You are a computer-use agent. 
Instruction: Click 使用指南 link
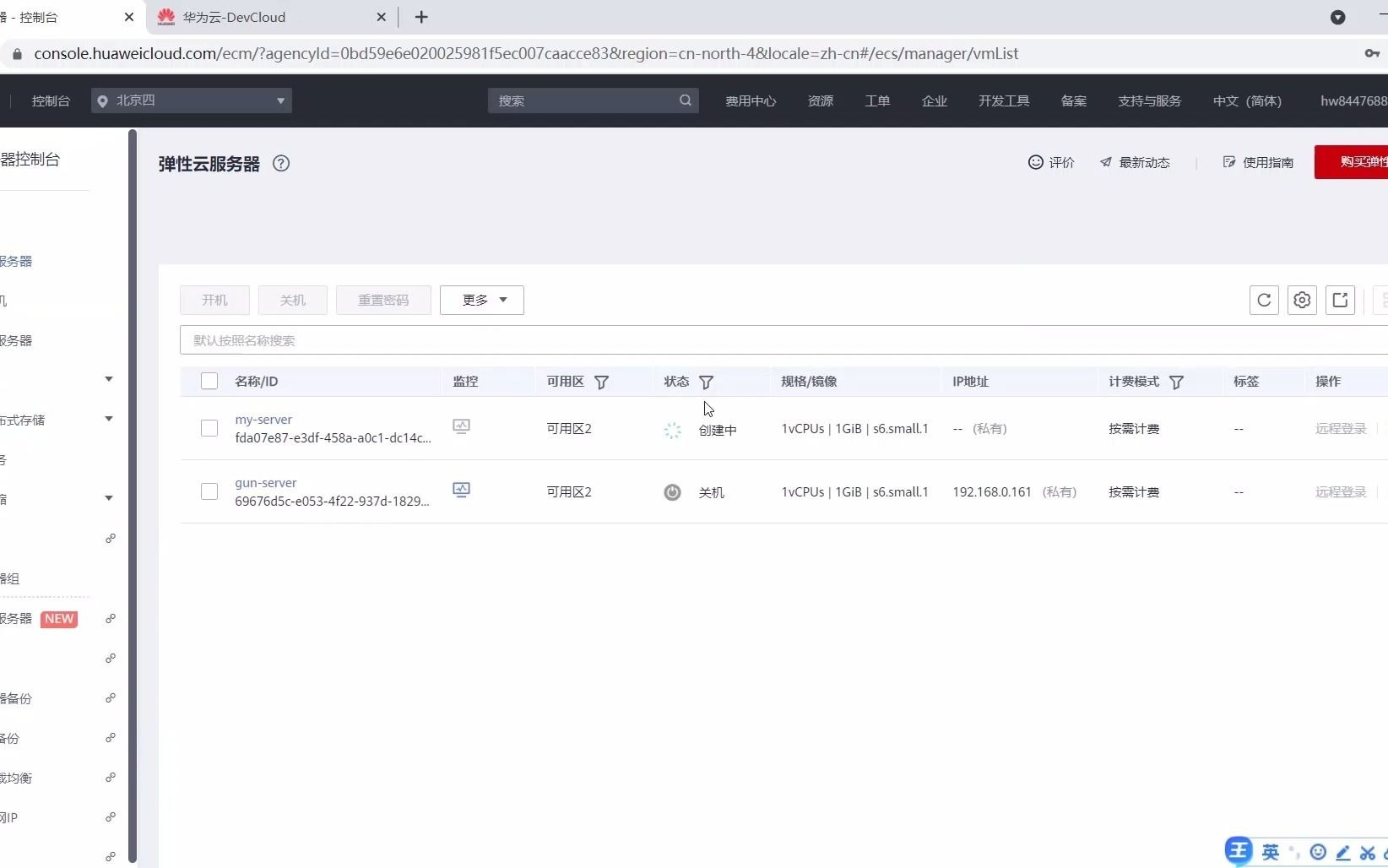pyautogui.click(x=1258, y=162)
